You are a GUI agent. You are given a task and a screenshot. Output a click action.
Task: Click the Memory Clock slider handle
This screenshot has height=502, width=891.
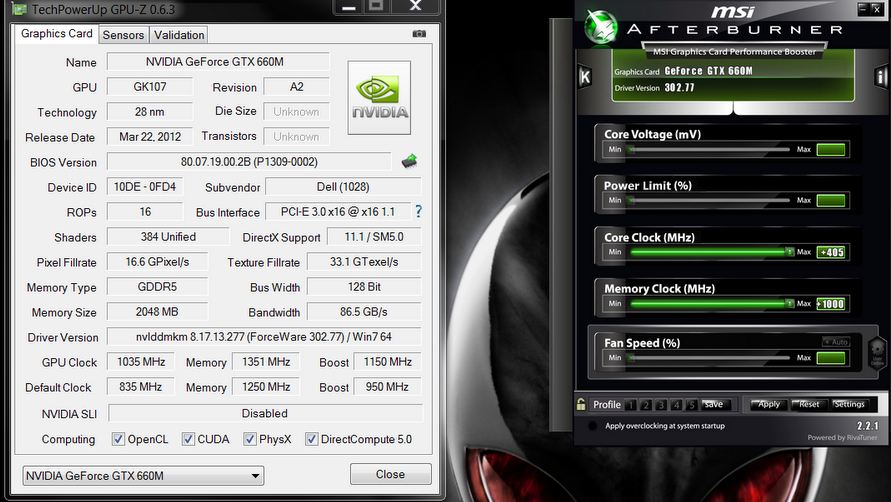(x=789, y=303)
